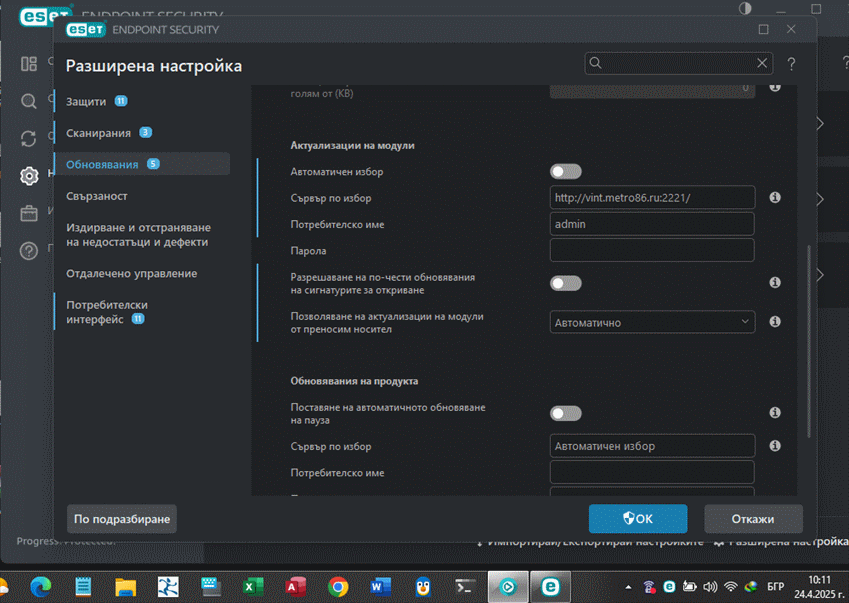Click the Откажи button
This screenshot has width=849, height=603.
click(x=753, y=519)
